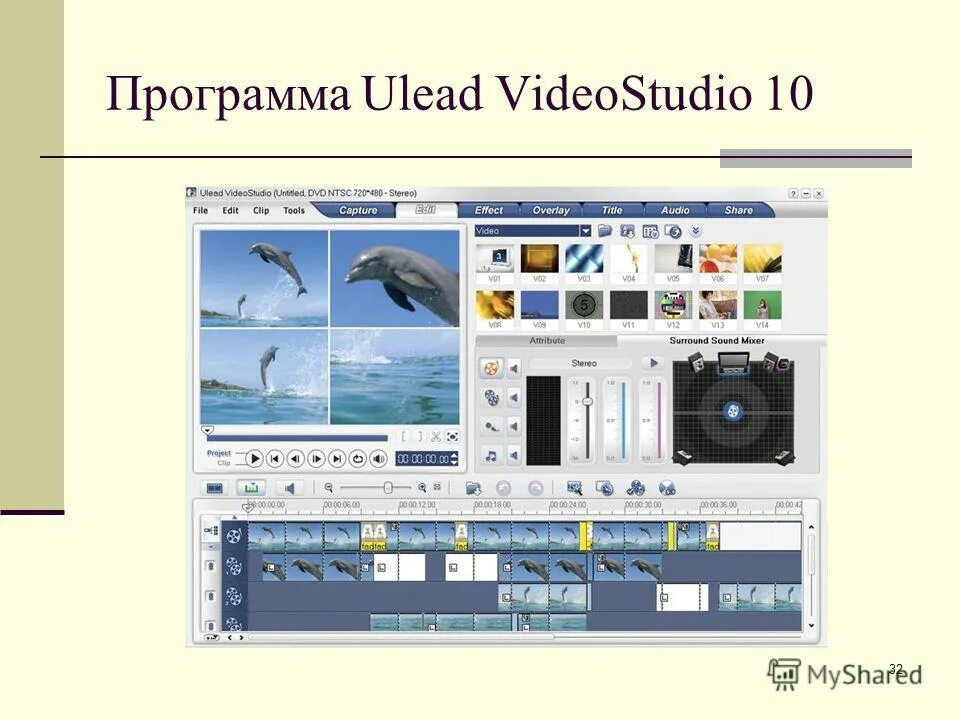Step to next frame
The width and height of the screenshot is (960, 720).
point(317,458)
